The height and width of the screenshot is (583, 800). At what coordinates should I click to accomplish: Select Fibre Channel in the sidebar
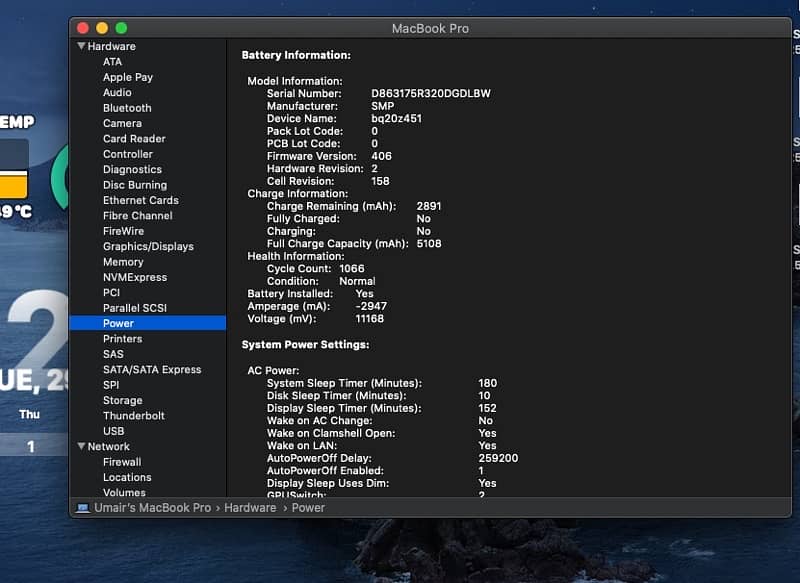(x=138, y=215)
